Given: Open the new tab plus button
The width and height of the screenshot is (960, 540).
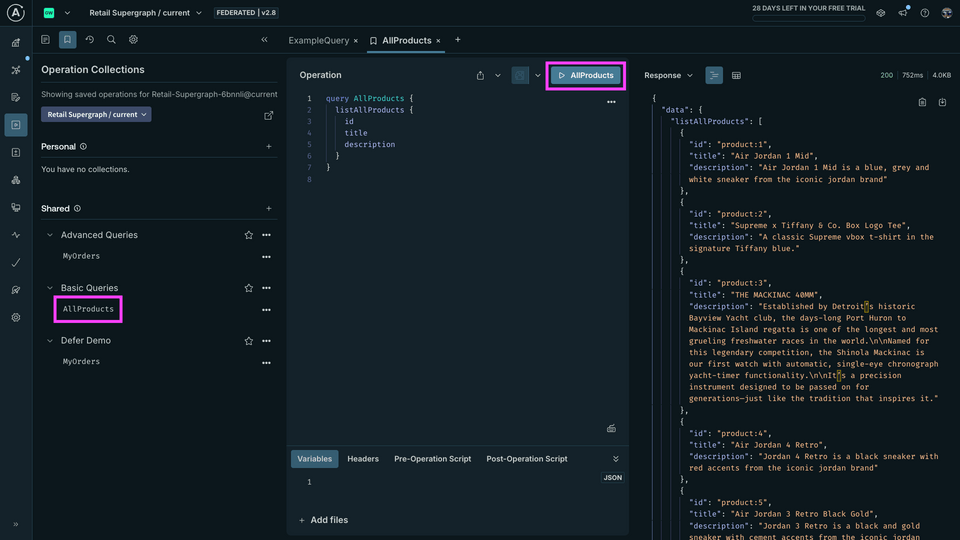Looking at the screenshot, I should 457,40.
